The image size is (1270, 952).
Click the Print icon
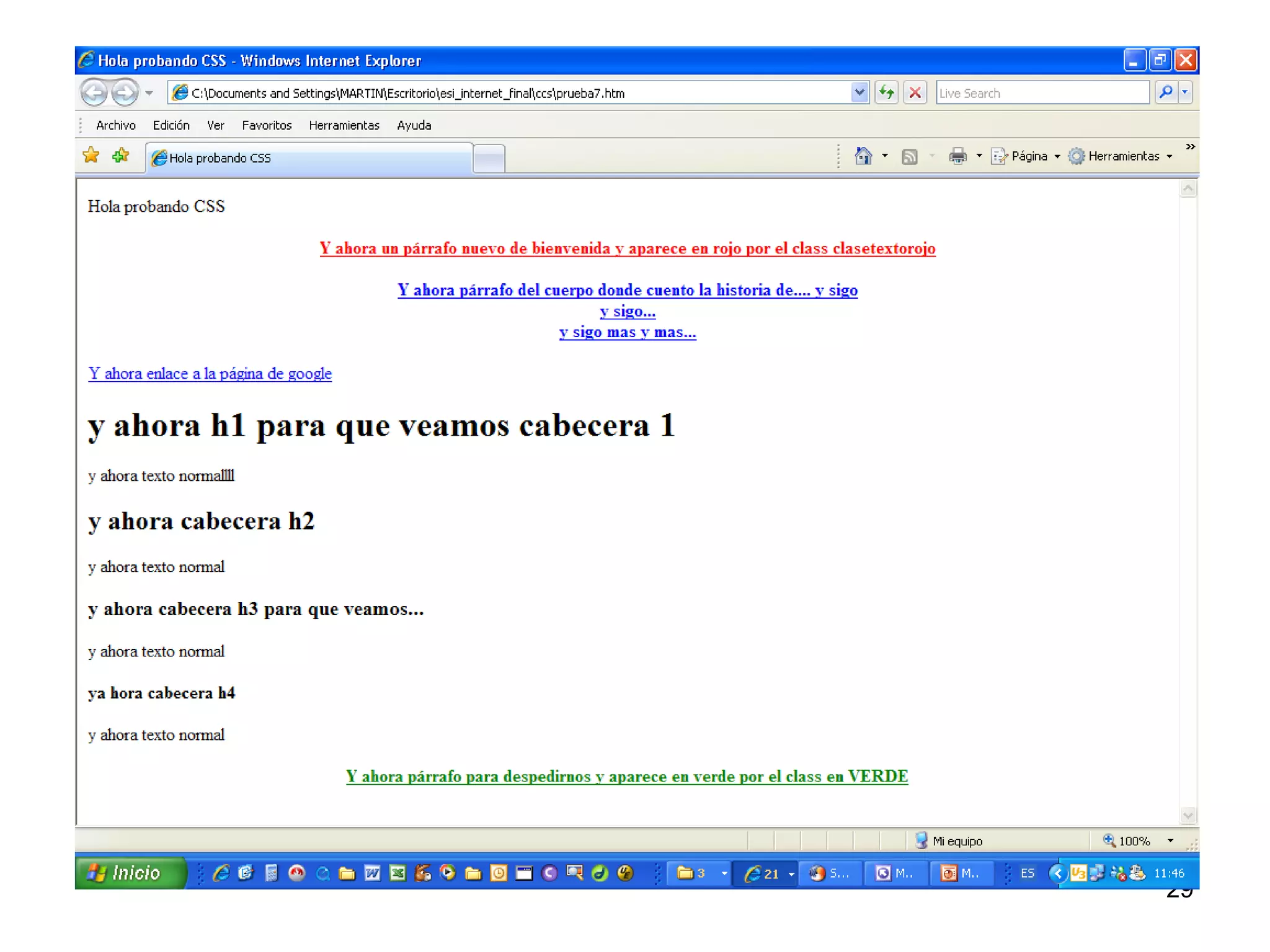(957, 156)
